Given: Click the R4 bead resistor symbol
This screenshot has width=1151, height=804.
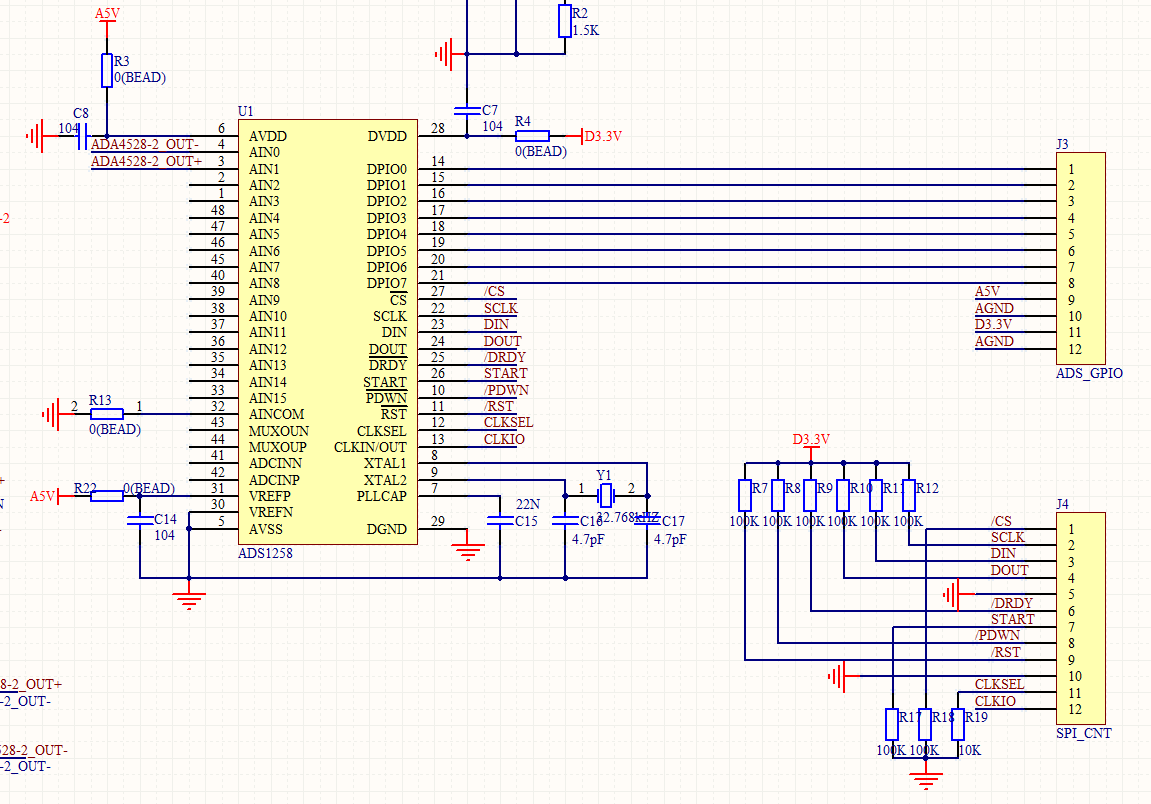Looking at the screenshot, I should (532, 136).
